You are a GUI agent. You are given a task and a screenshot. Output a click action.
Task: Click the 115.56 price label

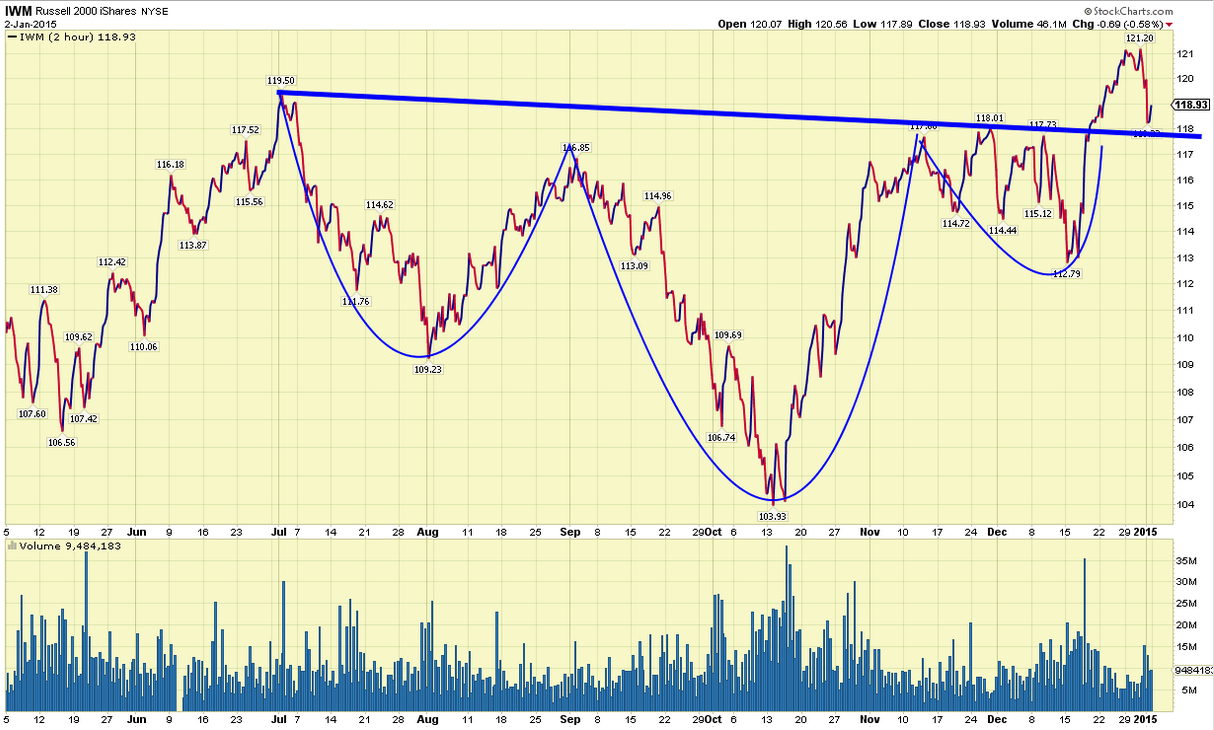249,202
